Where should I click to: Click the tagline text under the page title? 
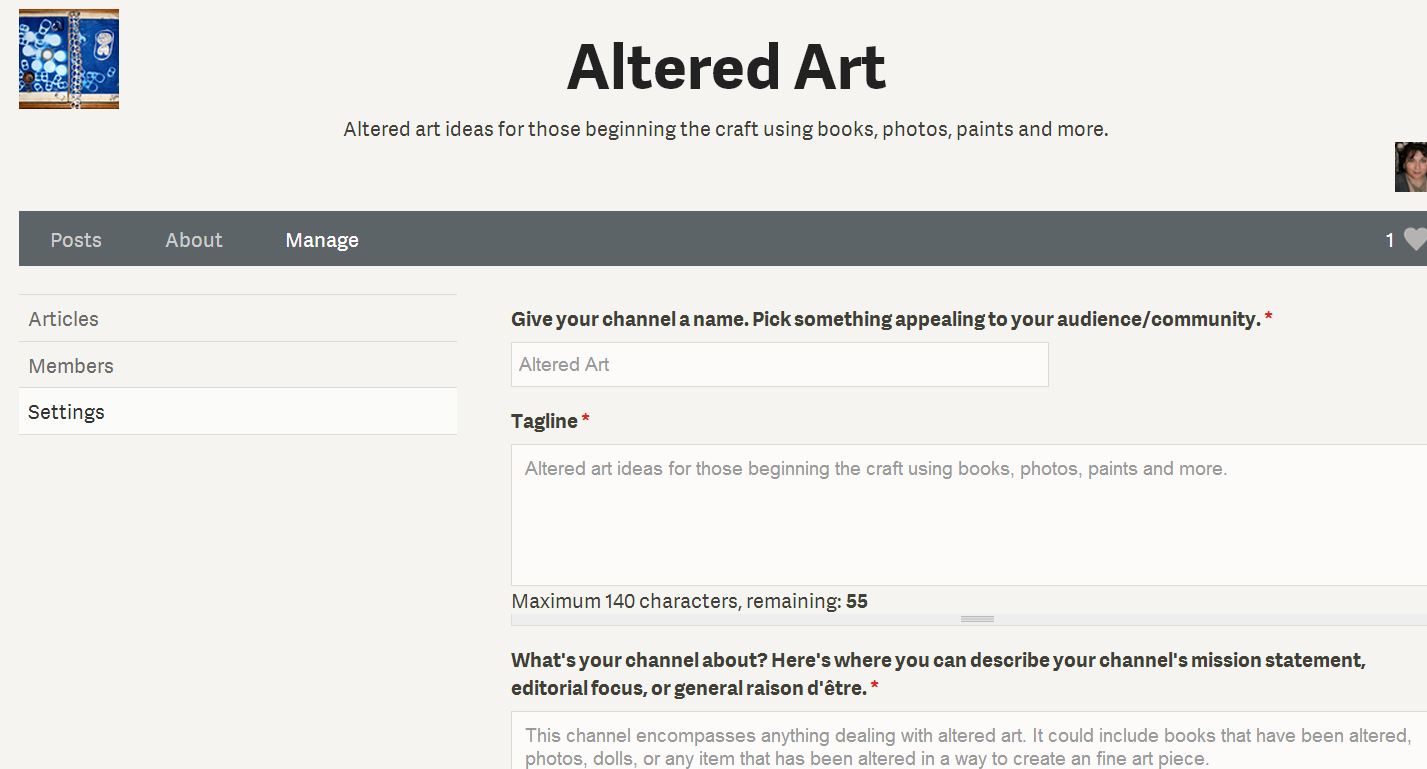click(725, 129)
